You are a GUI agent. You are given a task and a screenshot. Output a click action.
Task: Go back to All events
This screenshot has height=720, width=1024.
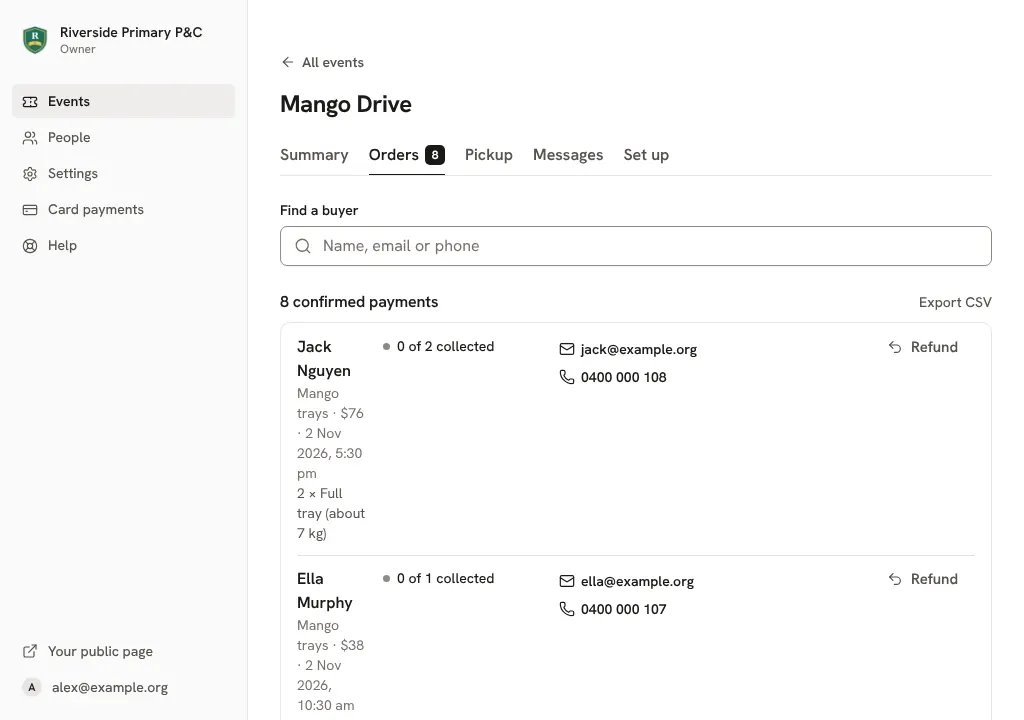[323, 62]
